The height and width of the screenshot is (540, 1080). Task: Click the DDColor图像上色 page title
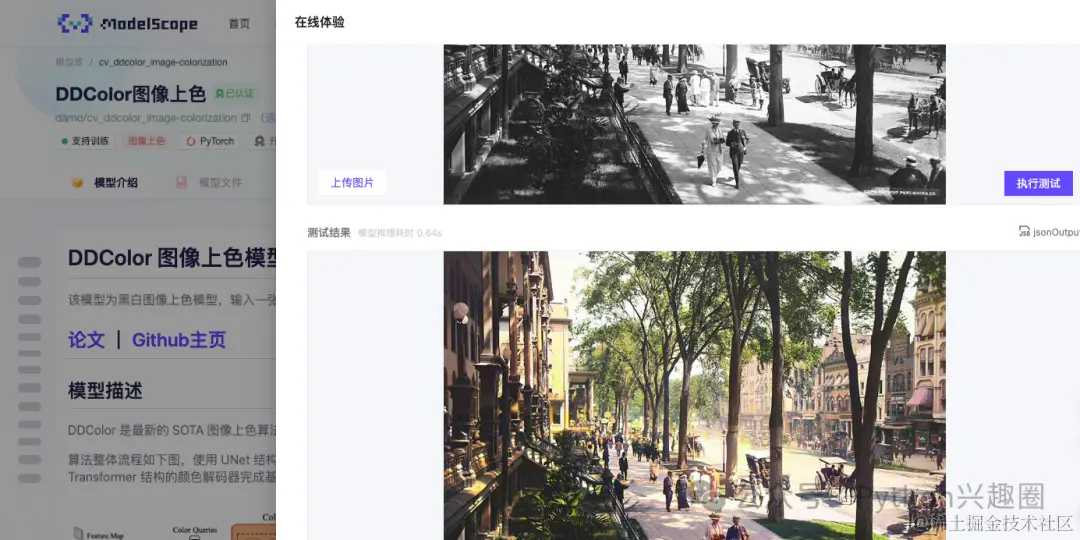click(x=131, y=94)
